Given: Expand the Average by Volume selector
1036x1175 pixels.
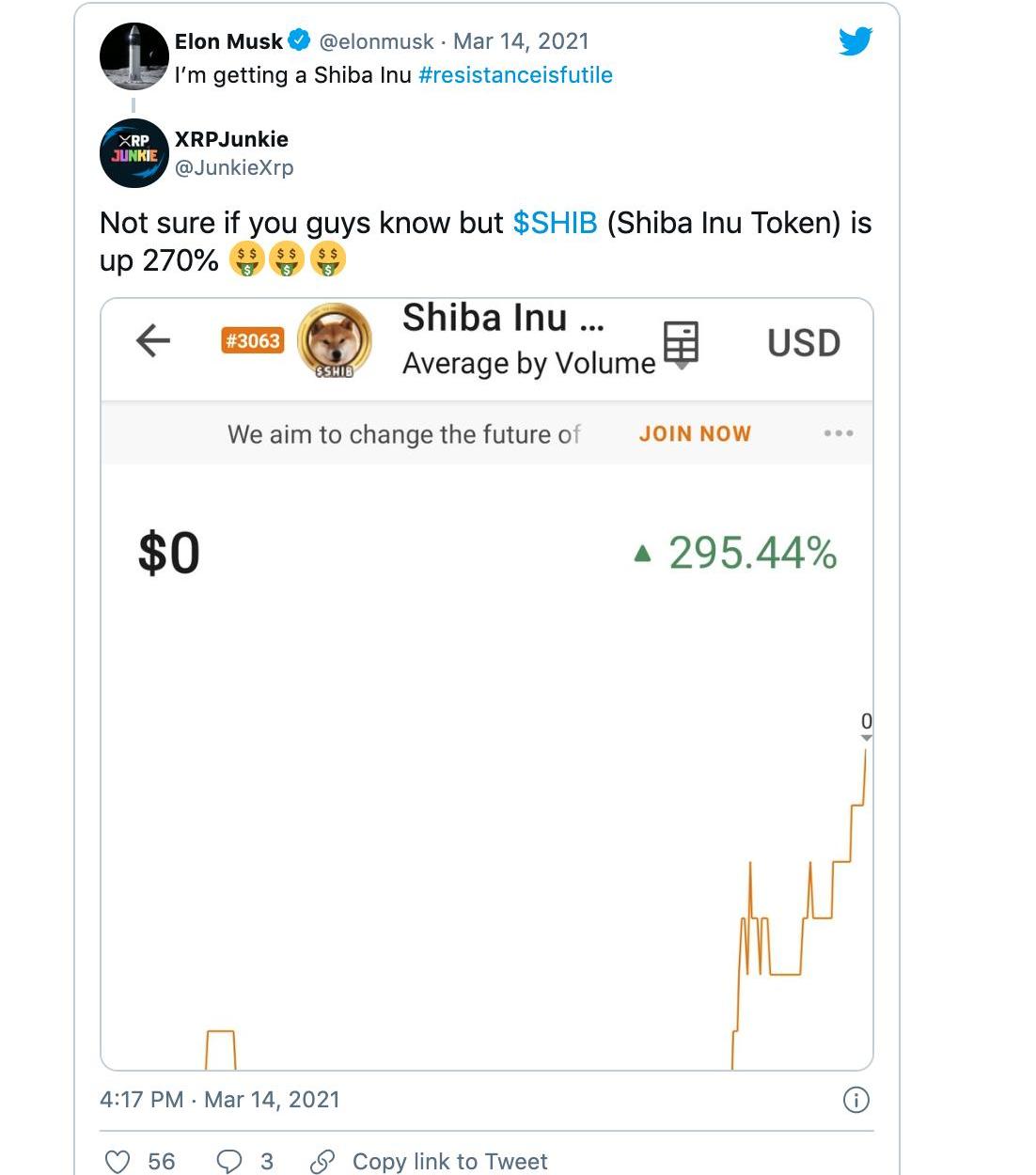Looking at the screenshot, I should point(528,363).
